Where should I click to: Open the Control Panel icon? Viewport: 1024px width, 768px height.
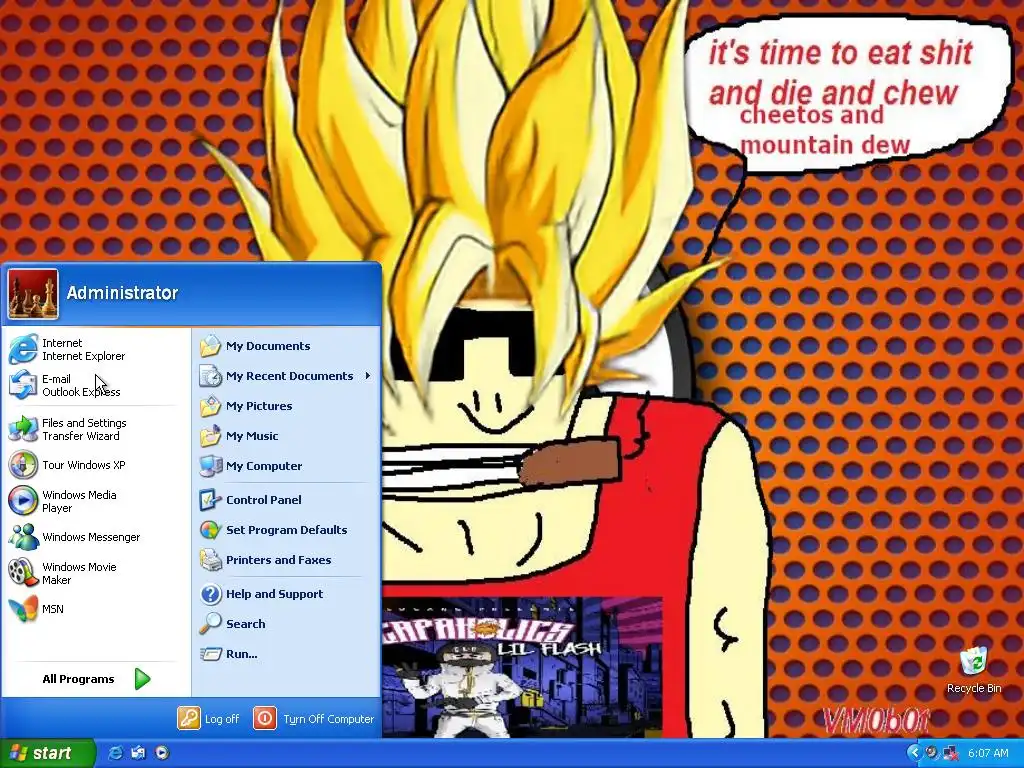coord(210,500)
